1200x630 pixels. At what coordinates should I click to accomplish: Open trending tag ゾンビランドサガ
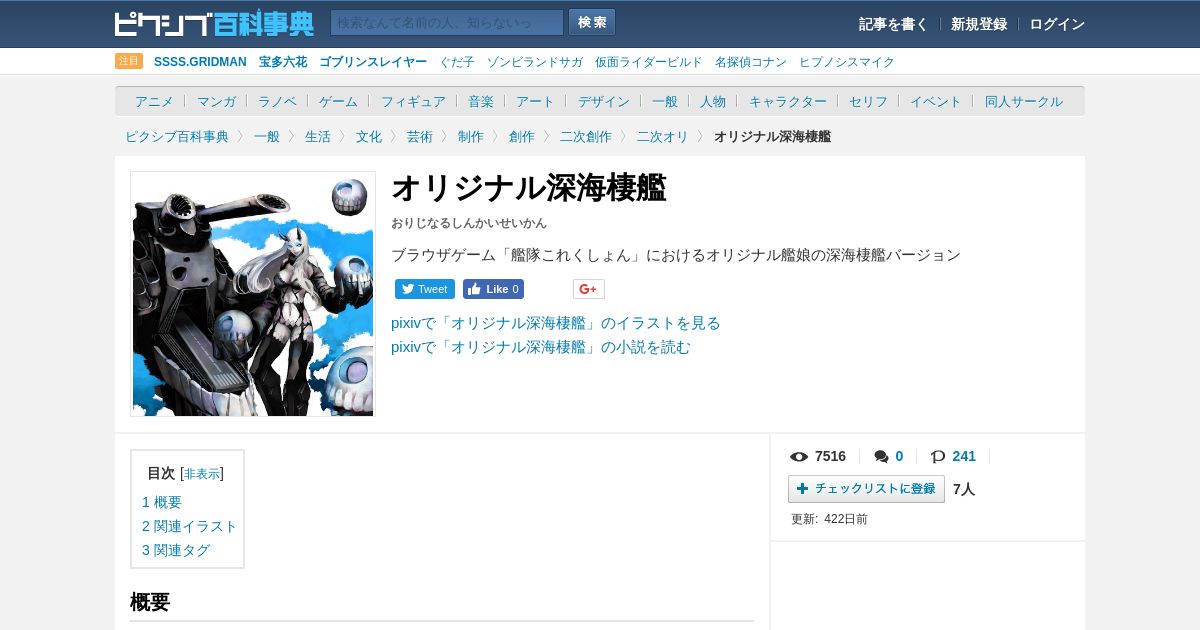tap(535, 62)
